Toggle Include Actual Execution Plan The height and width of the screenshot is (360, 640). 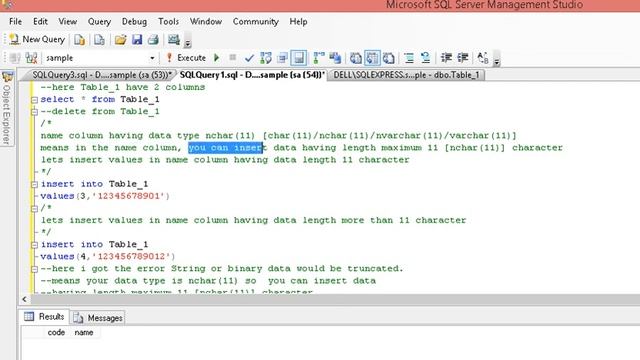pyautogui.click(x=319, y=58)
